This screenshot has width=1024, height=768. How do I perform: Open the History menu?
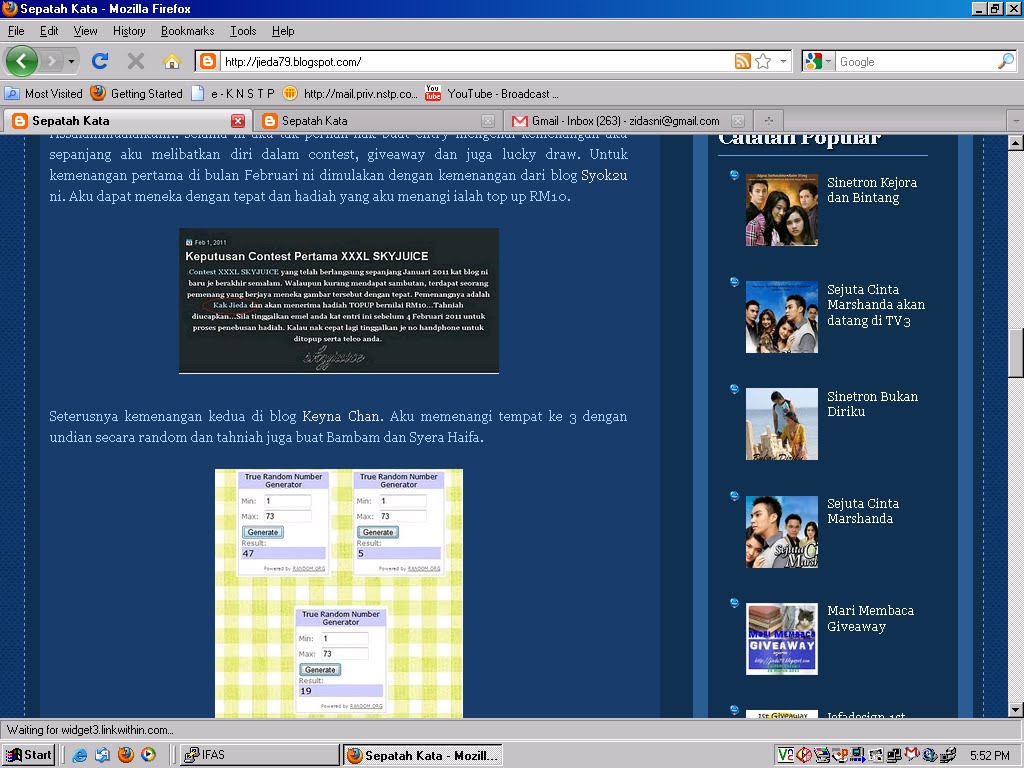[x=129, y=31]
